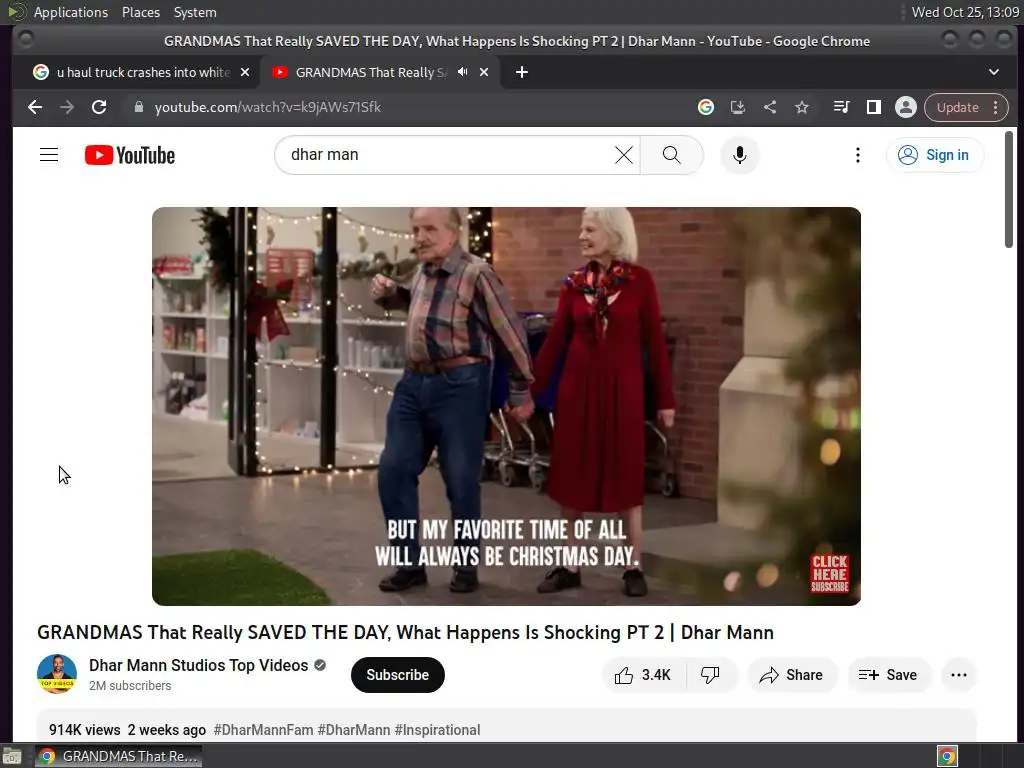1024x768 pixels.
Task: Click the #Inspirational hashtag
Action: coord(437,729)
